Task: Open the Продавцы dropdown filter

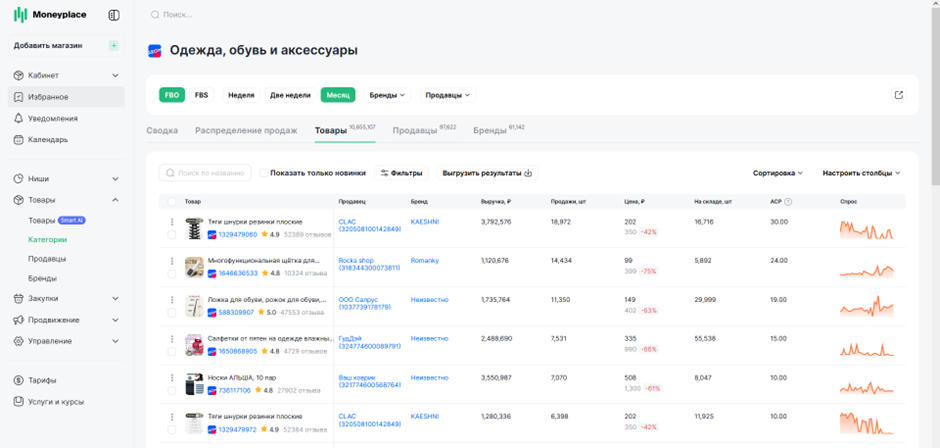Action: pyautogui.click(x=448, y=95)
